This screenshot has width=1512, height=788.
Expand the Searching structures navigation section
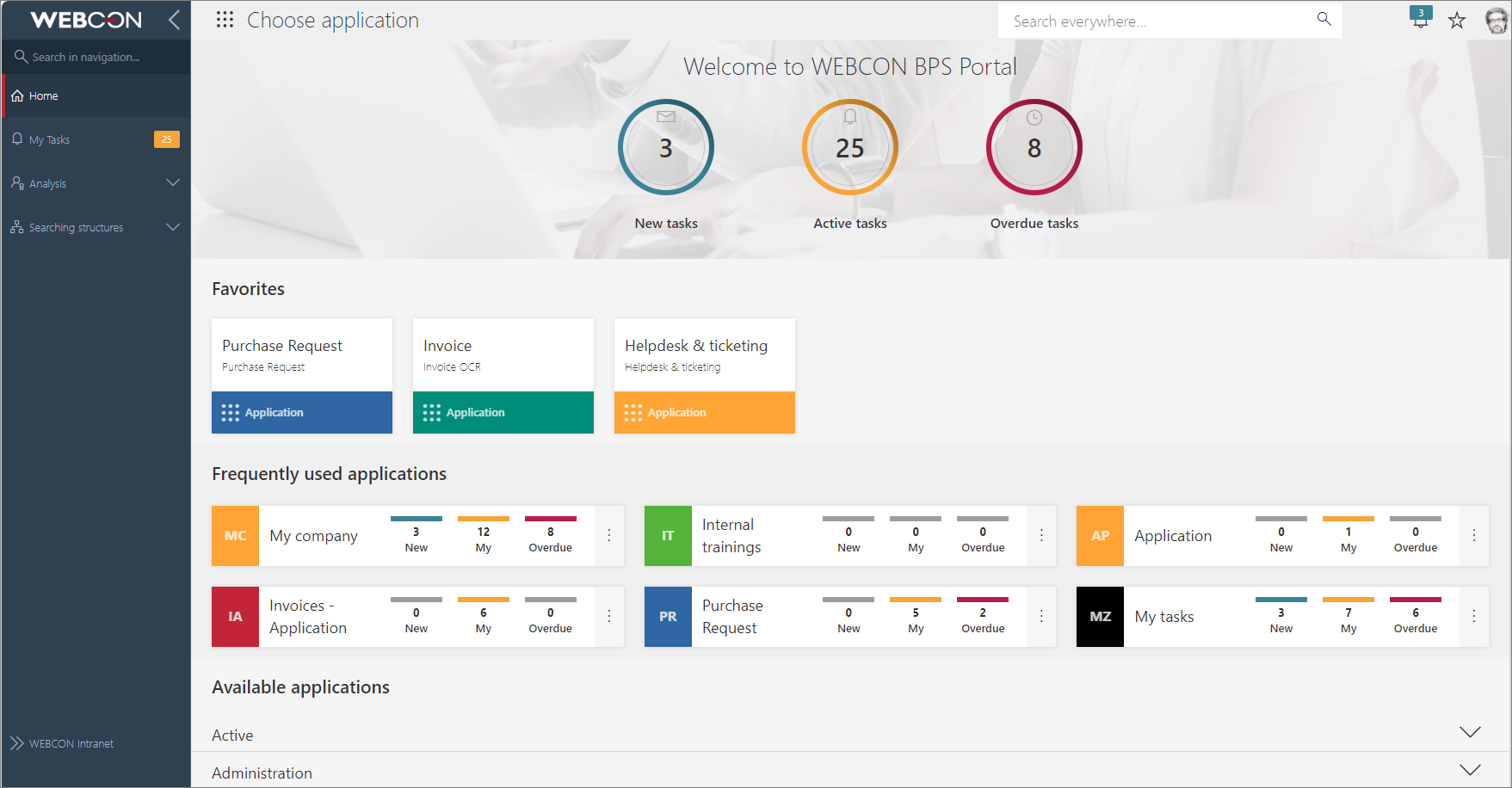tap(173, 227)
